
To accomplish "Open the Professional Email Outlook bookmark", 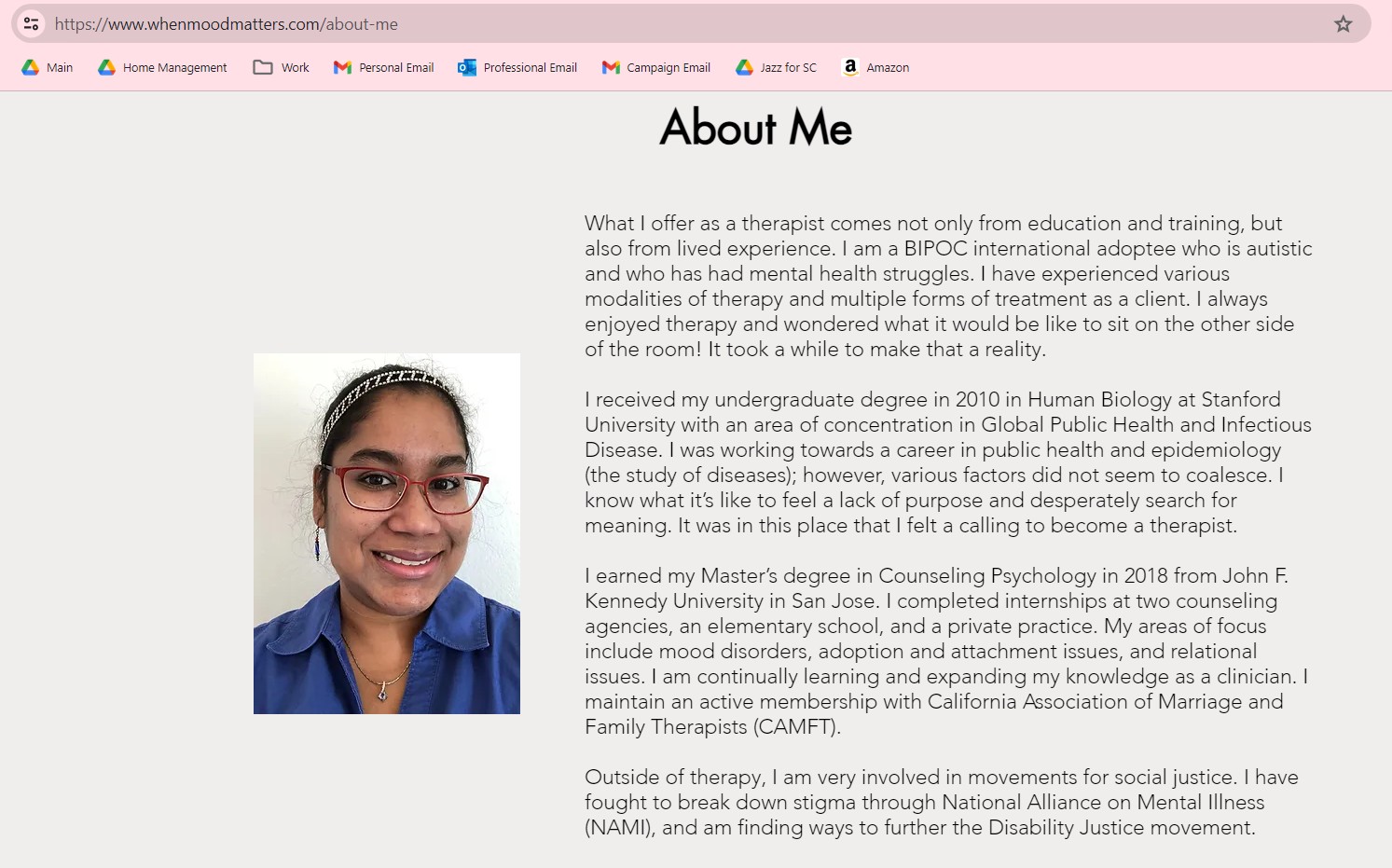I will [x=517, y=67].
